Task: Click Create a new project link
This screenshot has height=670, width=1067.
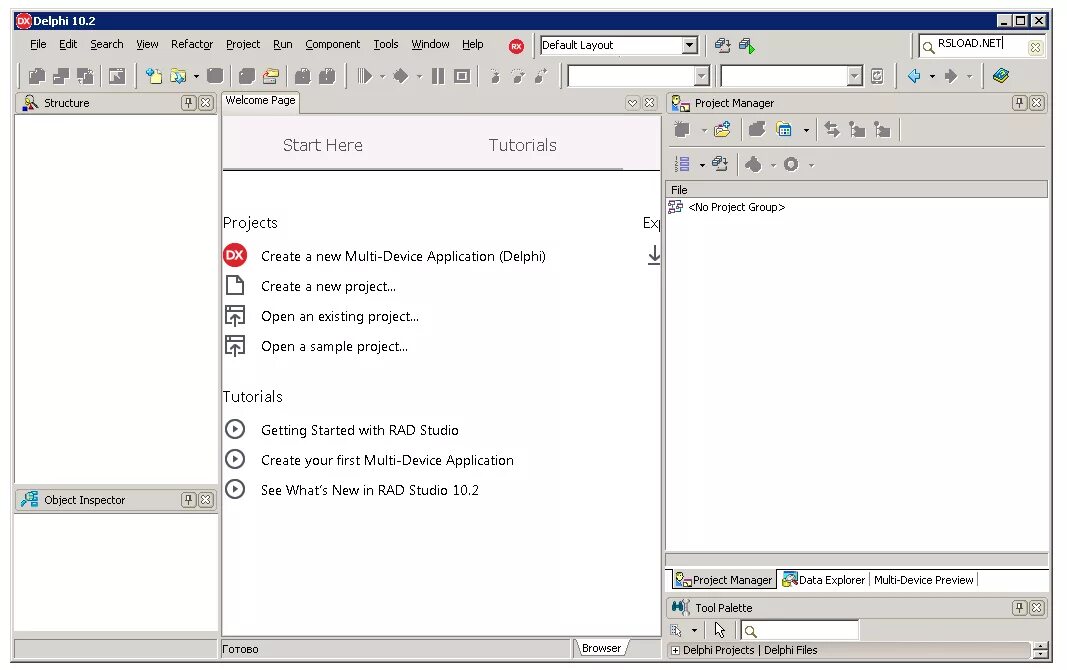Action: click(x=328, y=286)
